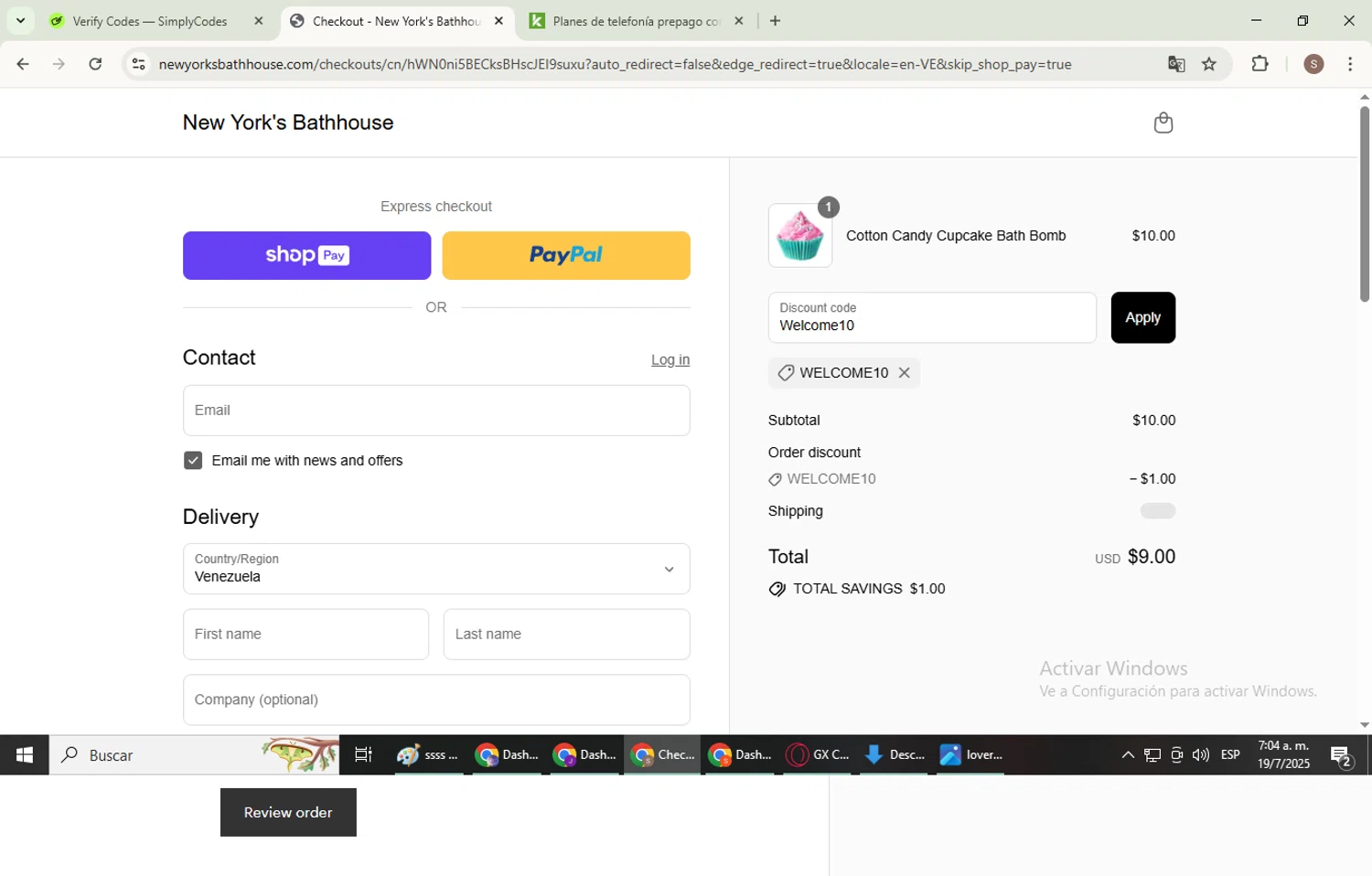1372x876 pixels.
Task: Go forward in browser history
Action: 59,64
